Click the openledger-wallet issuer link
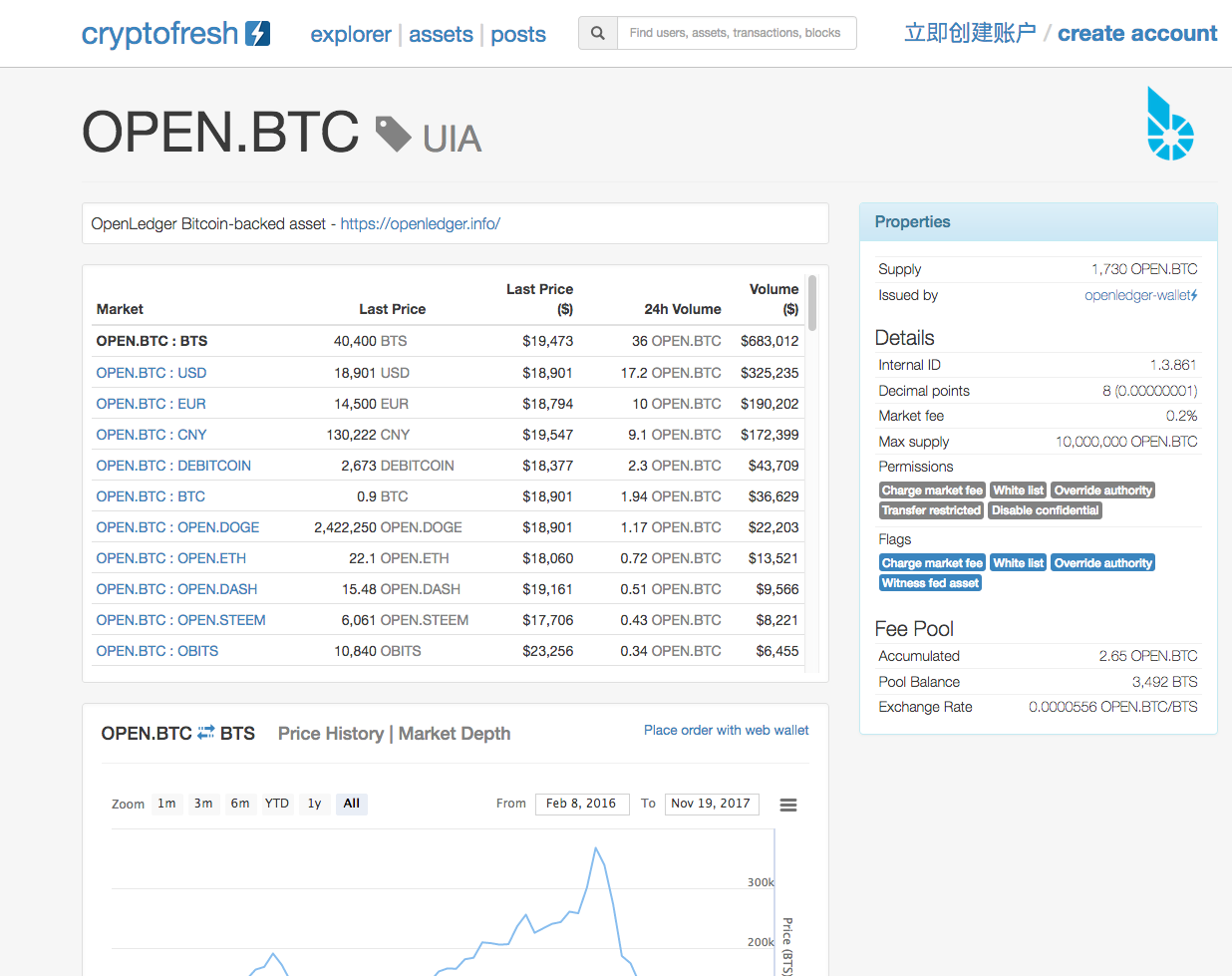The width and height of the screenshot is (1232, 976). pos(1136,295)
